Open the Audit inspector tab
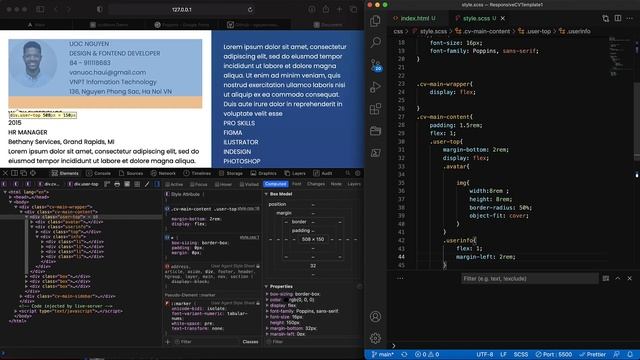 click(x=322, y=173)
